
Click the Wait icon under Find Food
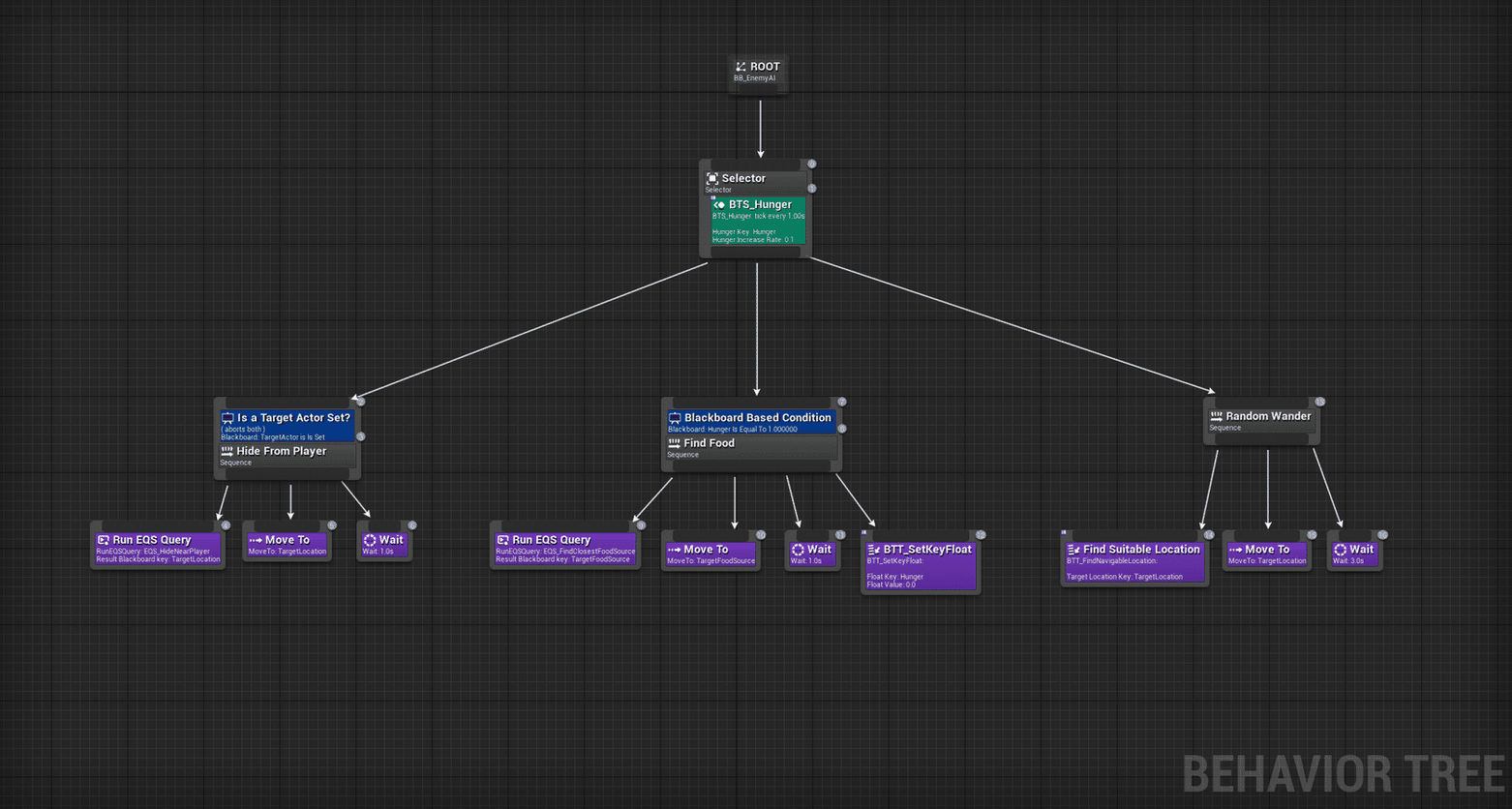[798, 550]
